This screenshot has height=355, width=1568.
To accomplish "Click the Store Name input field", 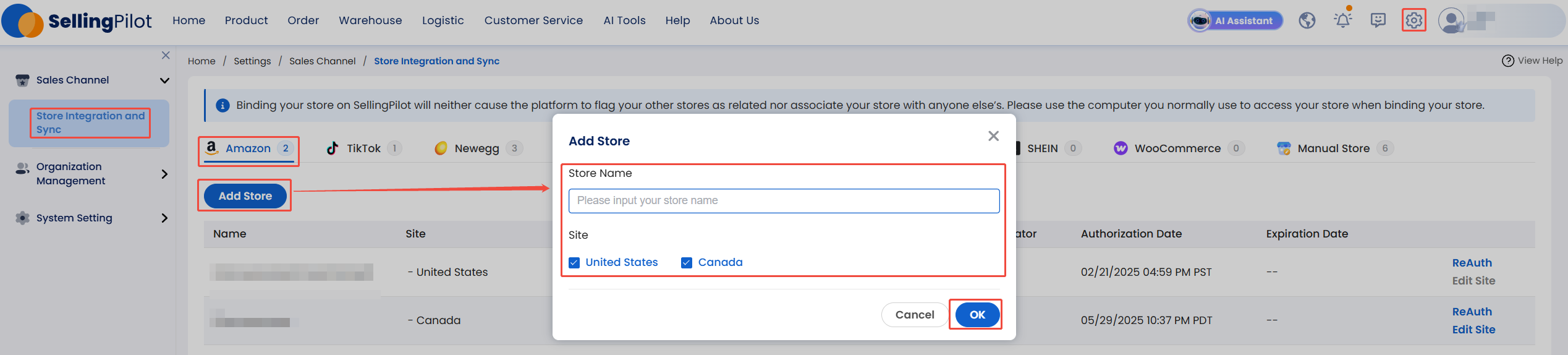I will [784, 200].
